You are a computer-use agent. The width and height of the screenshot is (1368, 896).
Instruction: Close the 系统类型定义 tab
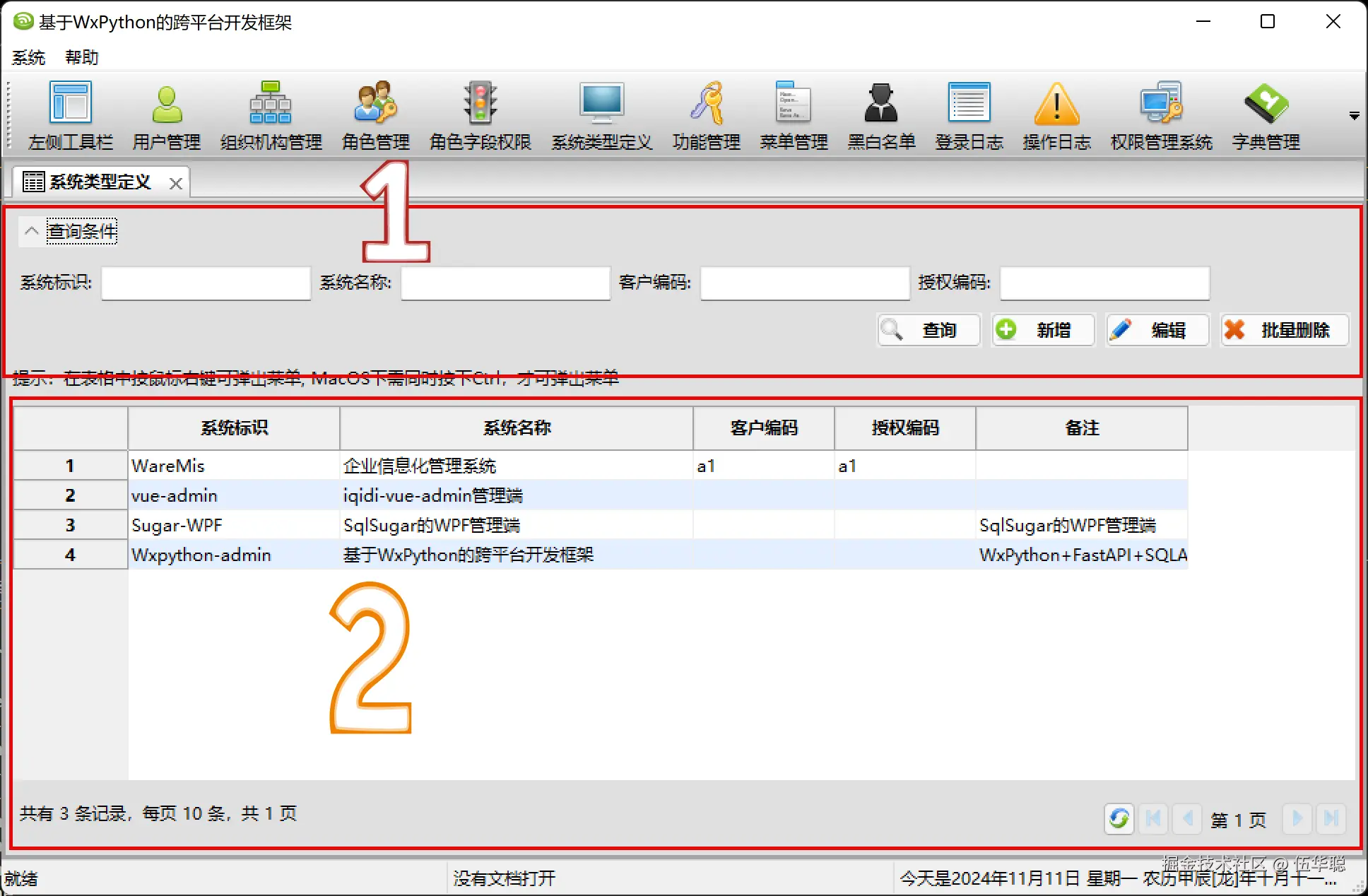pyautogui.click(x=176, y=184)
